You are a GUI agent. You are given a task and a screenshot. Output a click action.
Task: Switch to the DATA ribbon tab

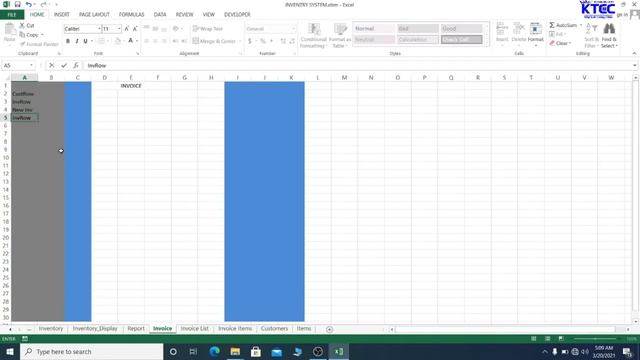click(x=160, y=15)
